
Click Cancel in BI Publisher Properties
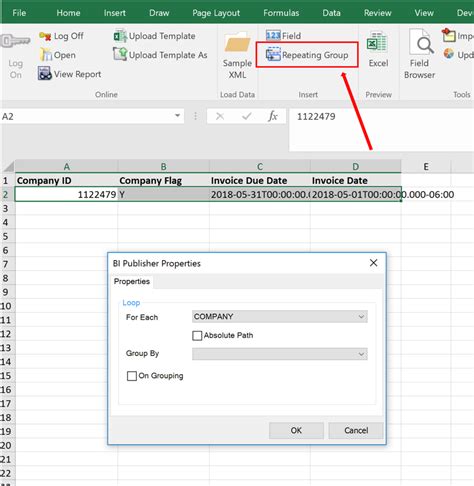[356, 430]
